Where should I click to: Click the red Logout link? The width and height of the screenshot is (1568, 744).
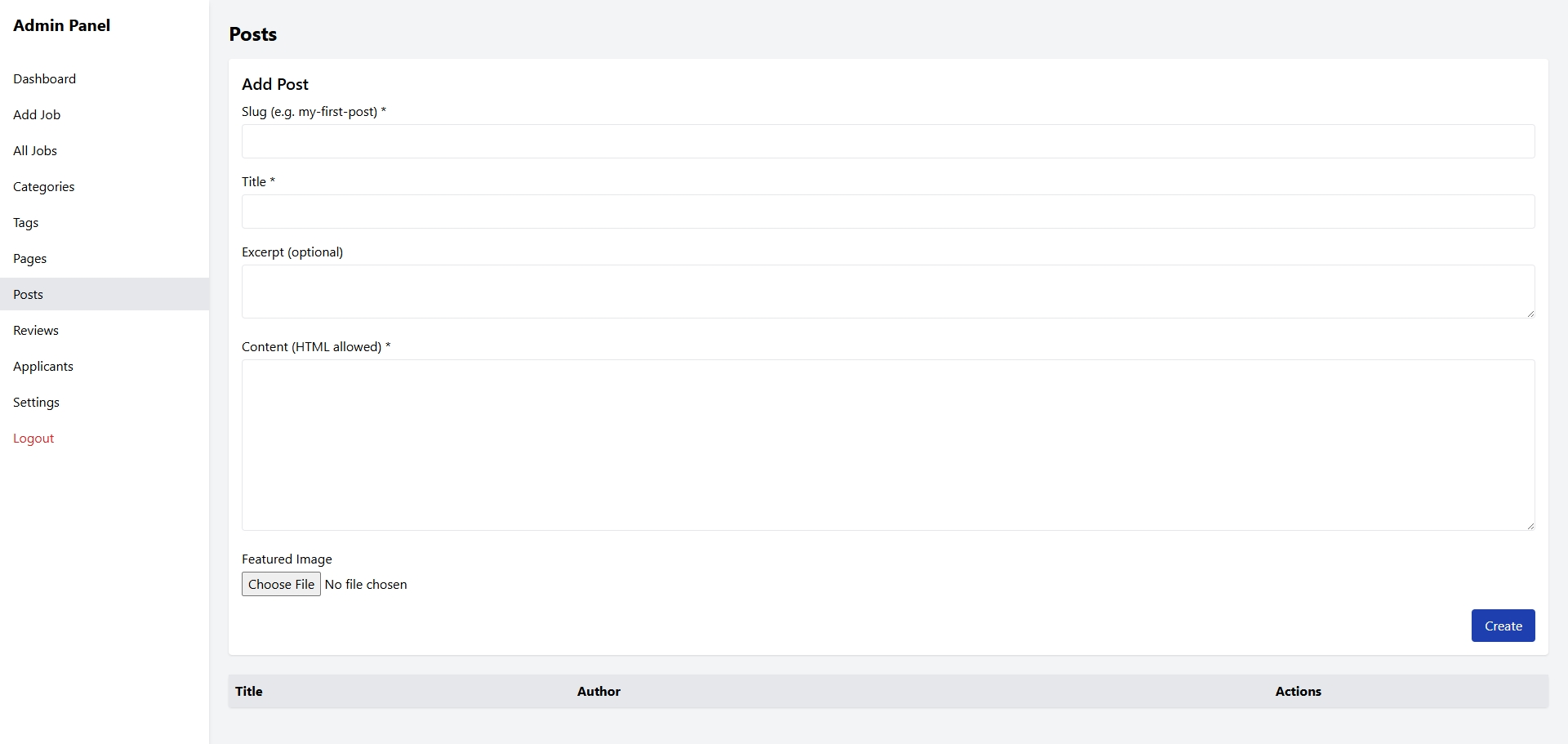click(x=33, y=438)
